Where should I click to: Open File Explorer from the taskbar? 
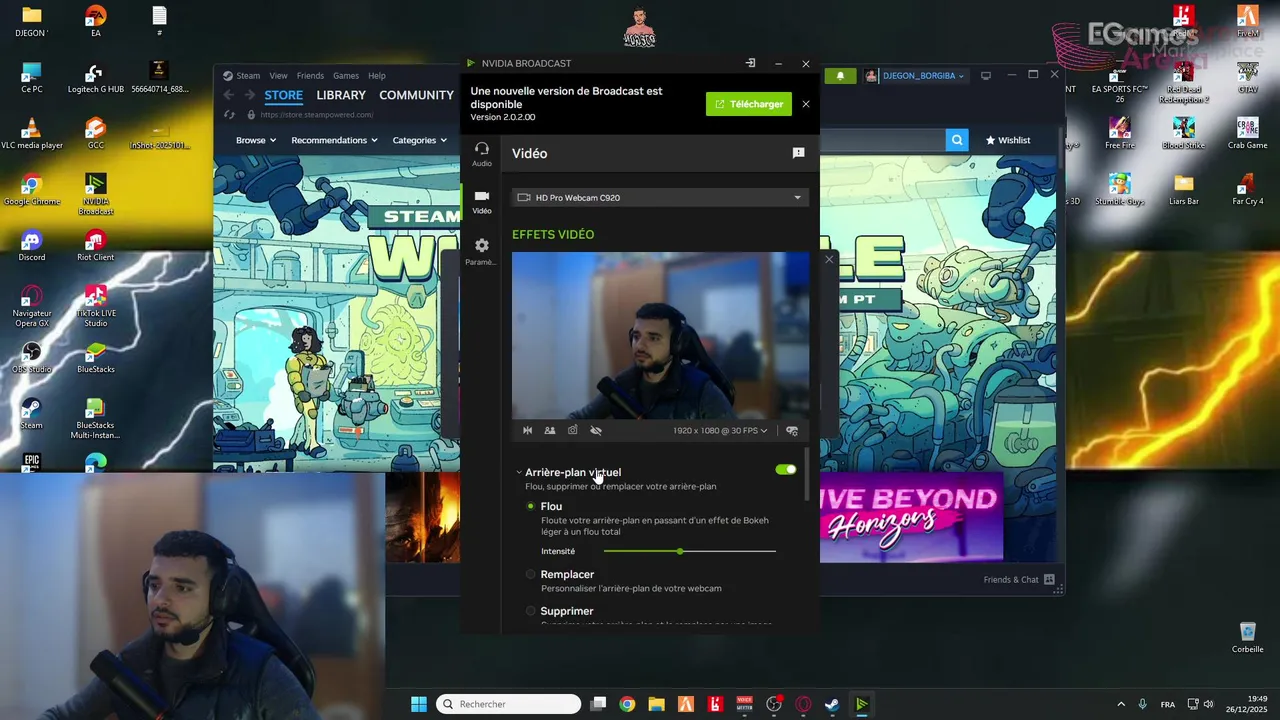tap(656, 704)
